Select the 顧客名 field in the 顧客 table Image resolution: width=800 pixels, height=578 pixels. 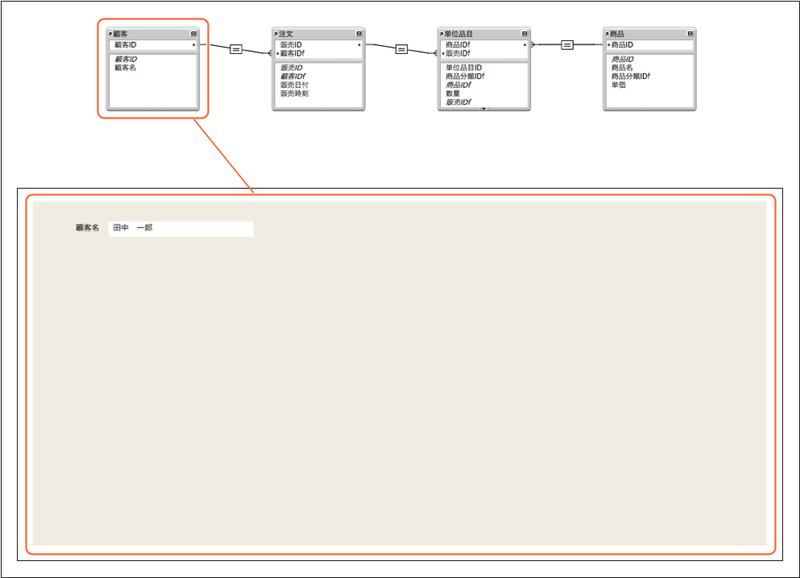pyautogui.click(x=126, y=67)
